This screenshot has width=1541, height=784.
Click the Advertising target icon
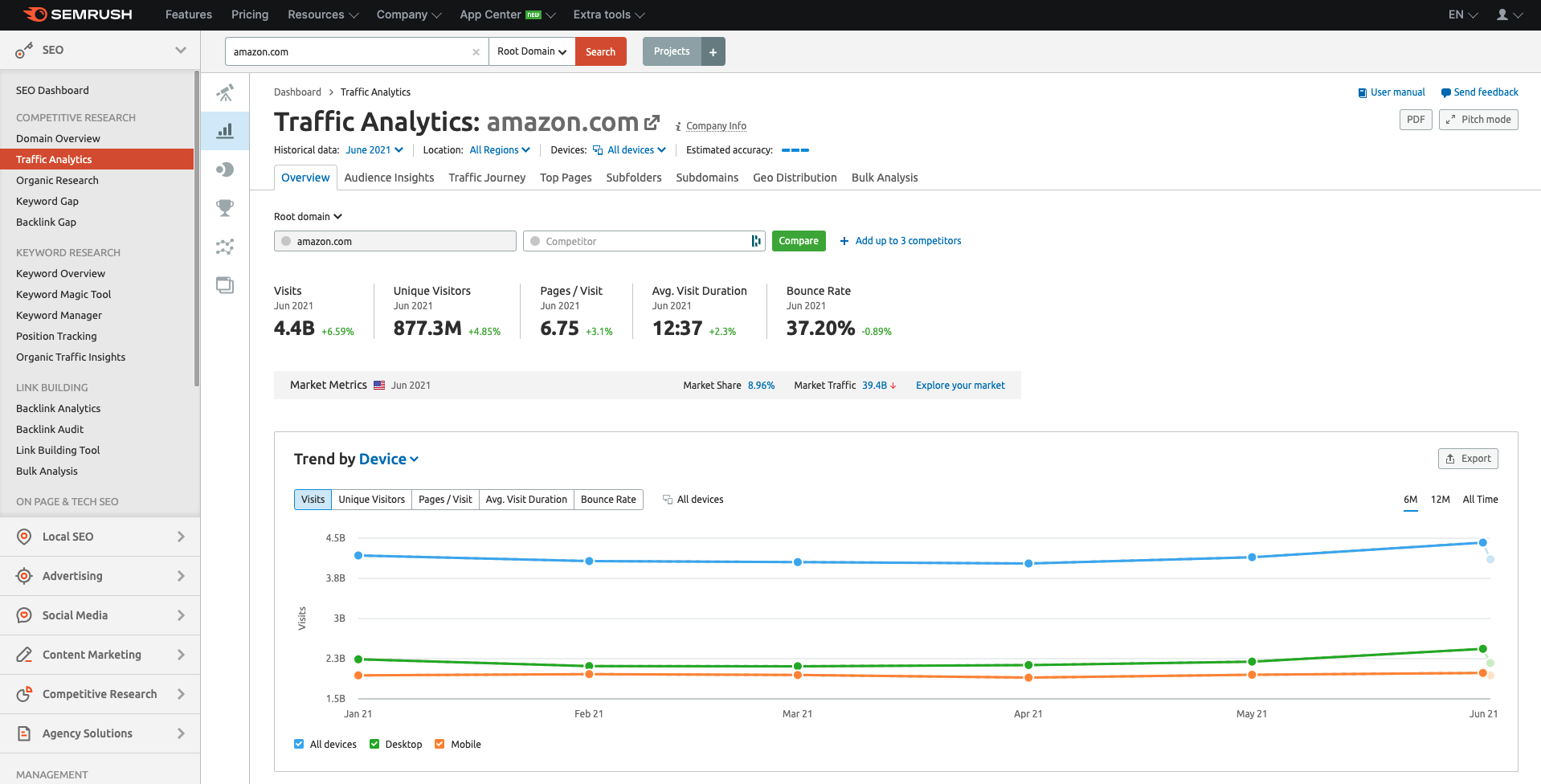[24, 576]
